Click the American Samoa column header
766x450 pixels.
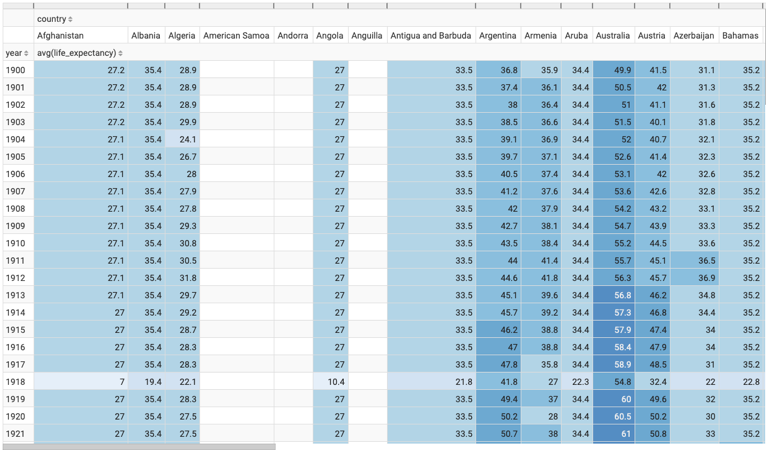tap(236, 36)
